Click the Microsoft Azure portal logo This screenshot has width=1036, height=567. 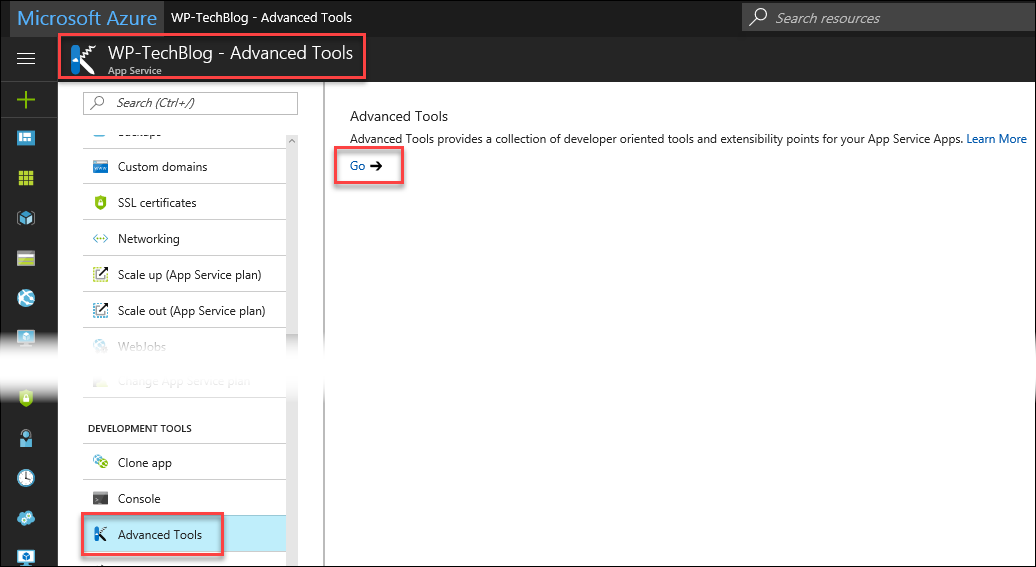pos(87,18)
